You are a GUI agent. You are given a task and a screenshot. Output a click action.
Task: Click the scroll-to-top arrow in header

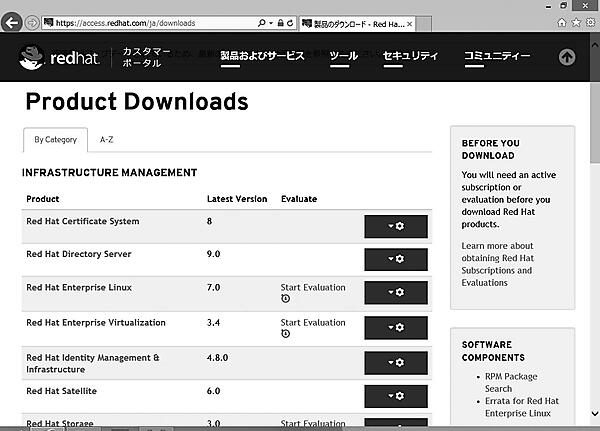click(x=567, y=57)
